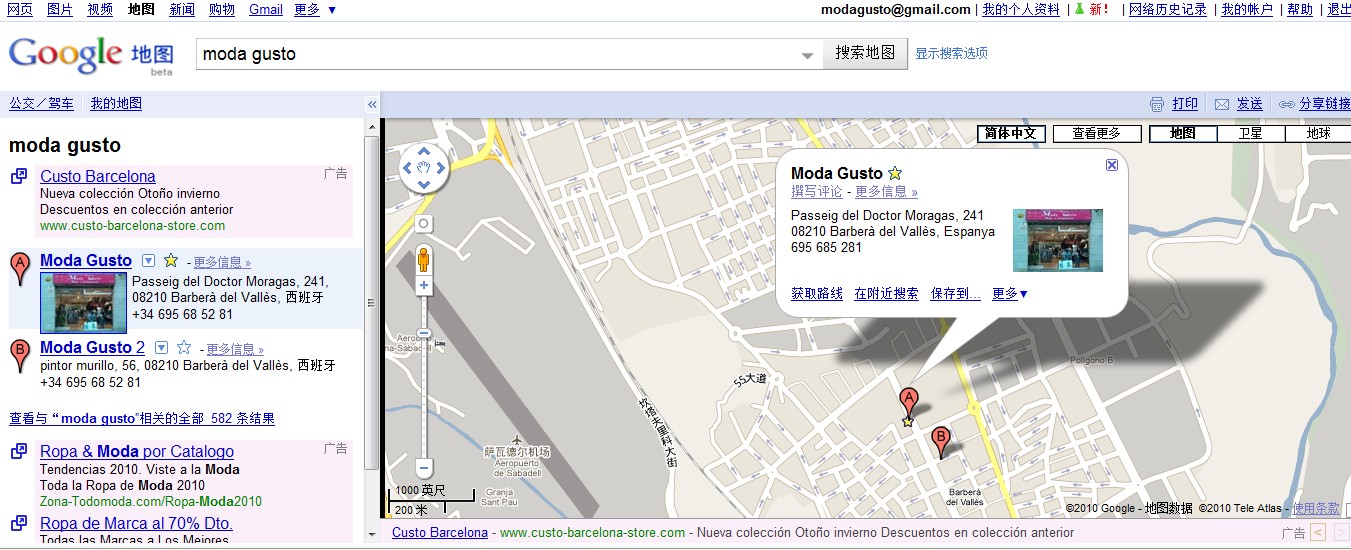Screen dimensions: 1351x550
Task: Click the Street View pegman icon
Action: (x=424, y=259)
